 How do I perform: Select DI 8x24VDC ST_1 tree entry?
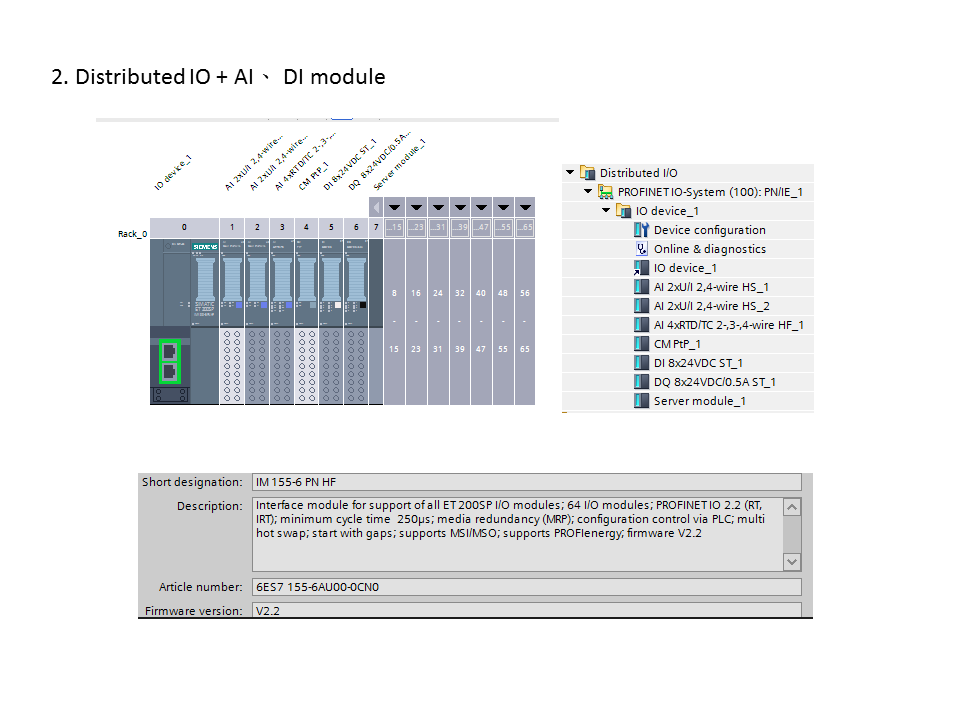[x=698, y=362]
